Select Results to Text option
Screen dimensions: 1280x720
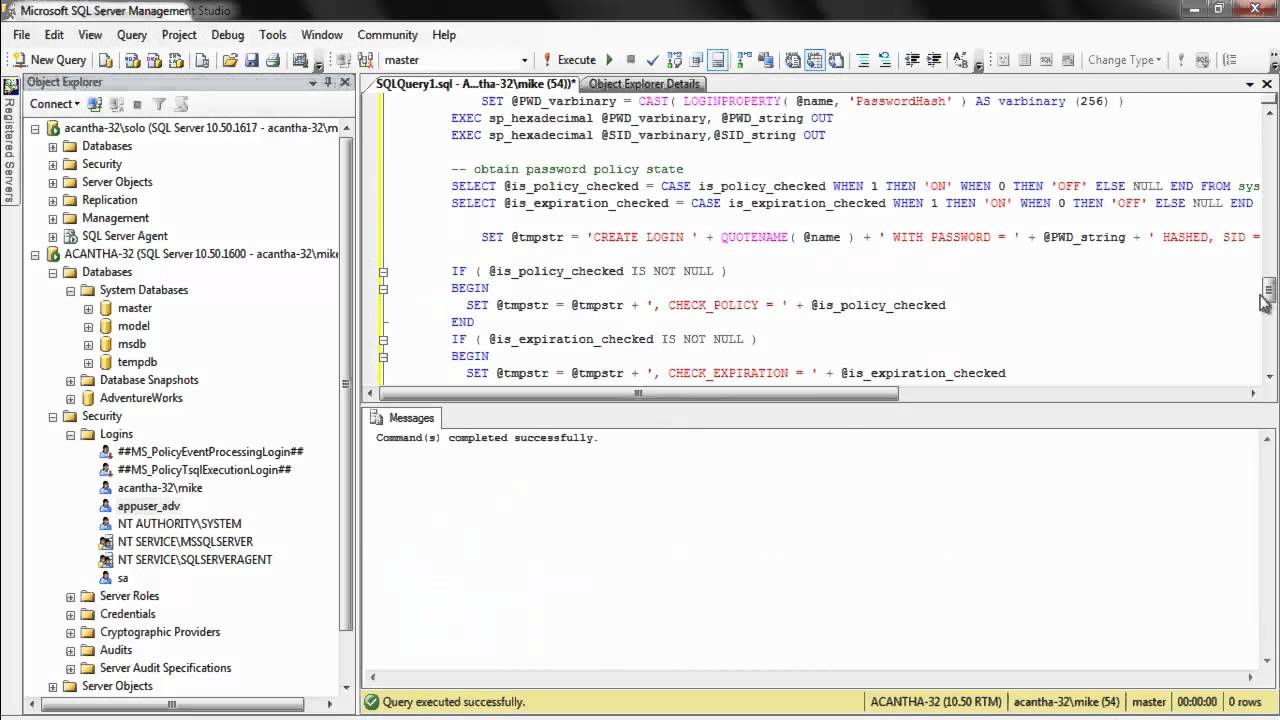pos(793,60)
